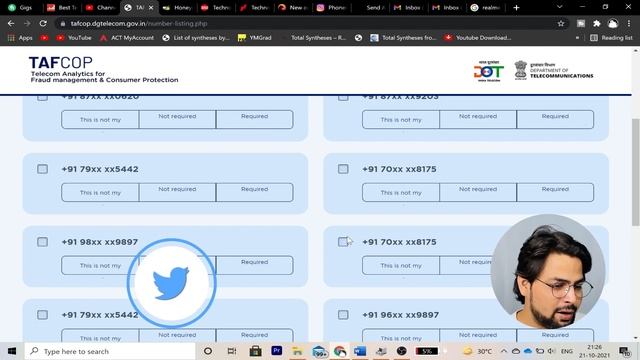Switch to the realme tab
Image resolution: width=640 pixels, height=360 pixels.
pos(486,7)
